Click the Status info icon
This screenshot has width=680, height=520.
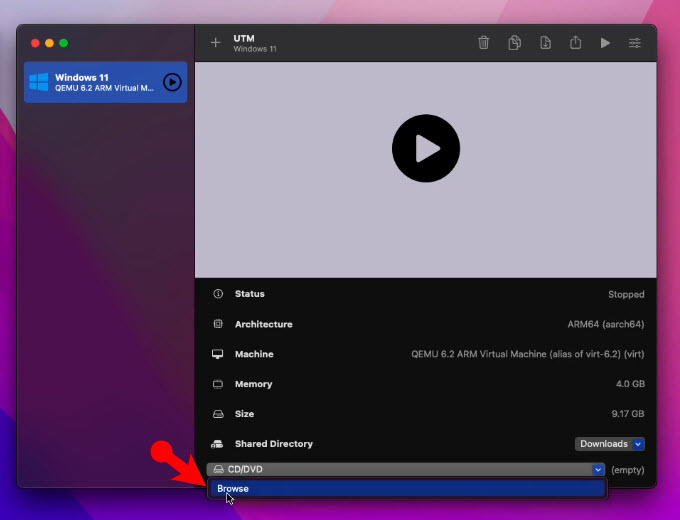pyautogui.click(x=218, y=294)
